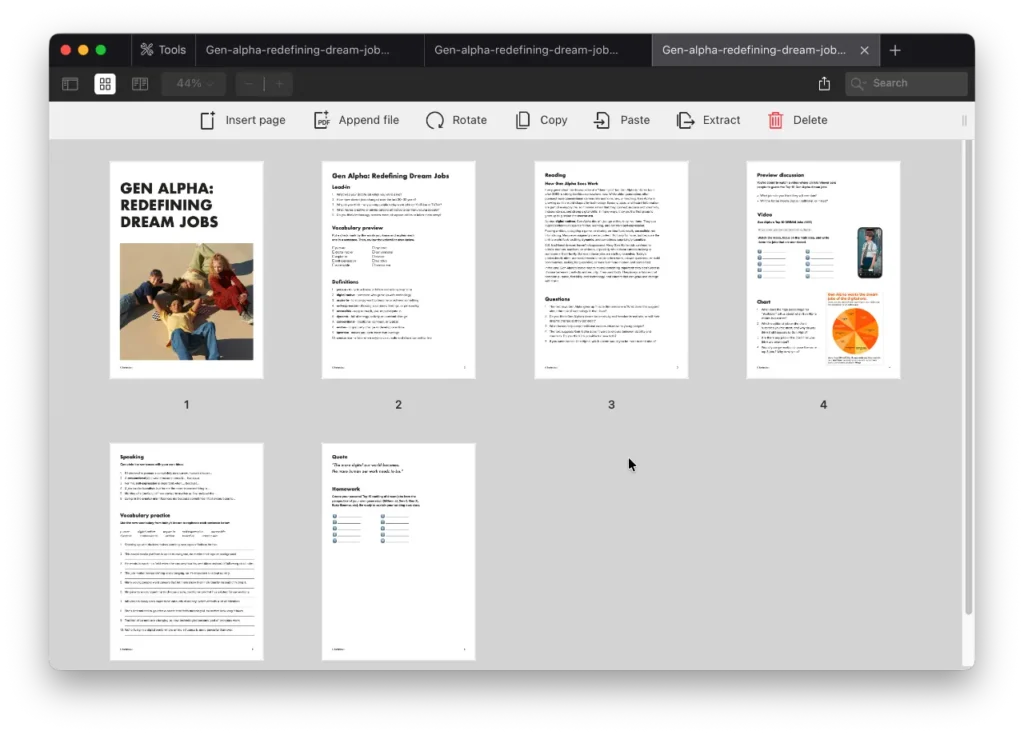This screenshot has height=735, width=1024.
Task: Zoom out using the minus stepper
Action: (247, 84)
